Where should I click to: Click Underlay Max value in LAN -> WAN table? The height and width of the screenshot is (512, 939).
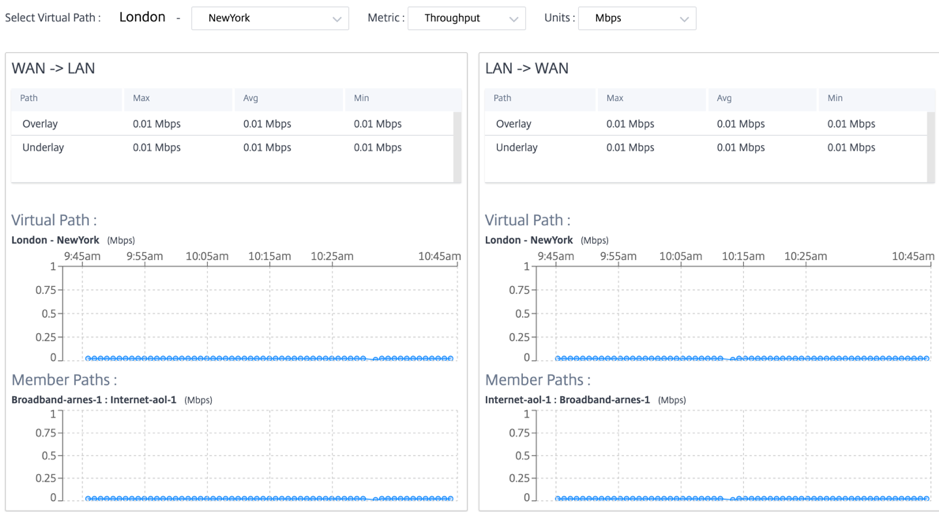[x=630, y=147]
